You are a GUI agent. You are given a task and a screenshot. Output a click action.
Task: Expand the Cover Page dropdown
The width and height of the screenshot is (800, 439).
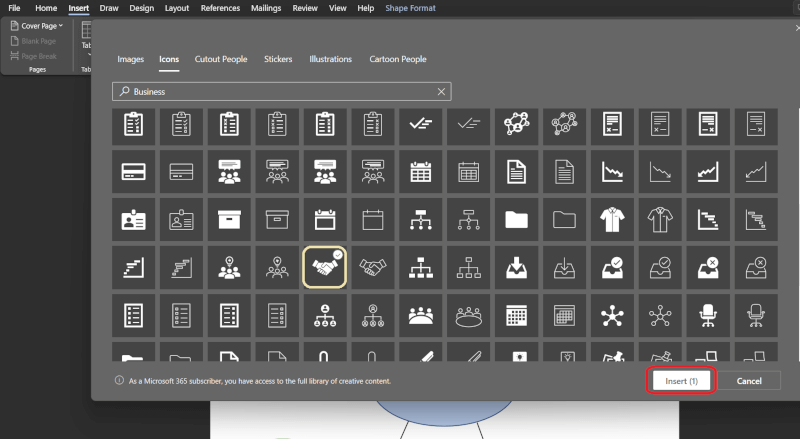[x=42, y=25]
